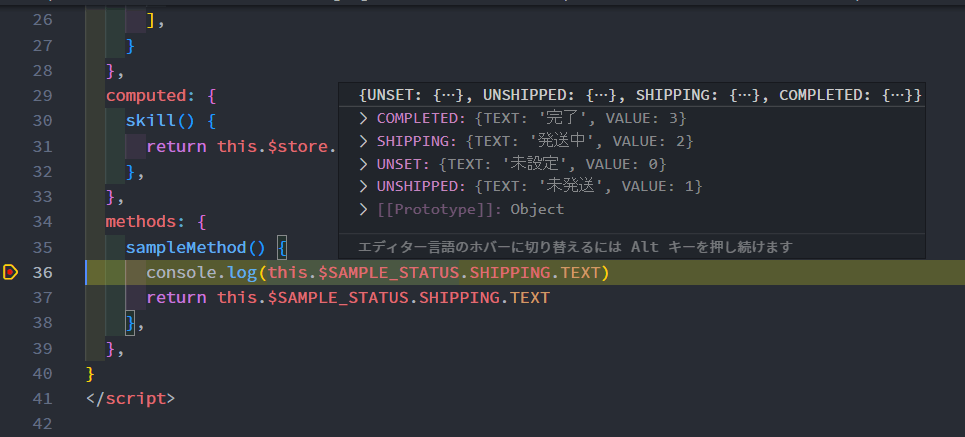This screenshot has width=965, height=437.
Task: Click line number 42 in the gutter
Action: click(42, 423)
